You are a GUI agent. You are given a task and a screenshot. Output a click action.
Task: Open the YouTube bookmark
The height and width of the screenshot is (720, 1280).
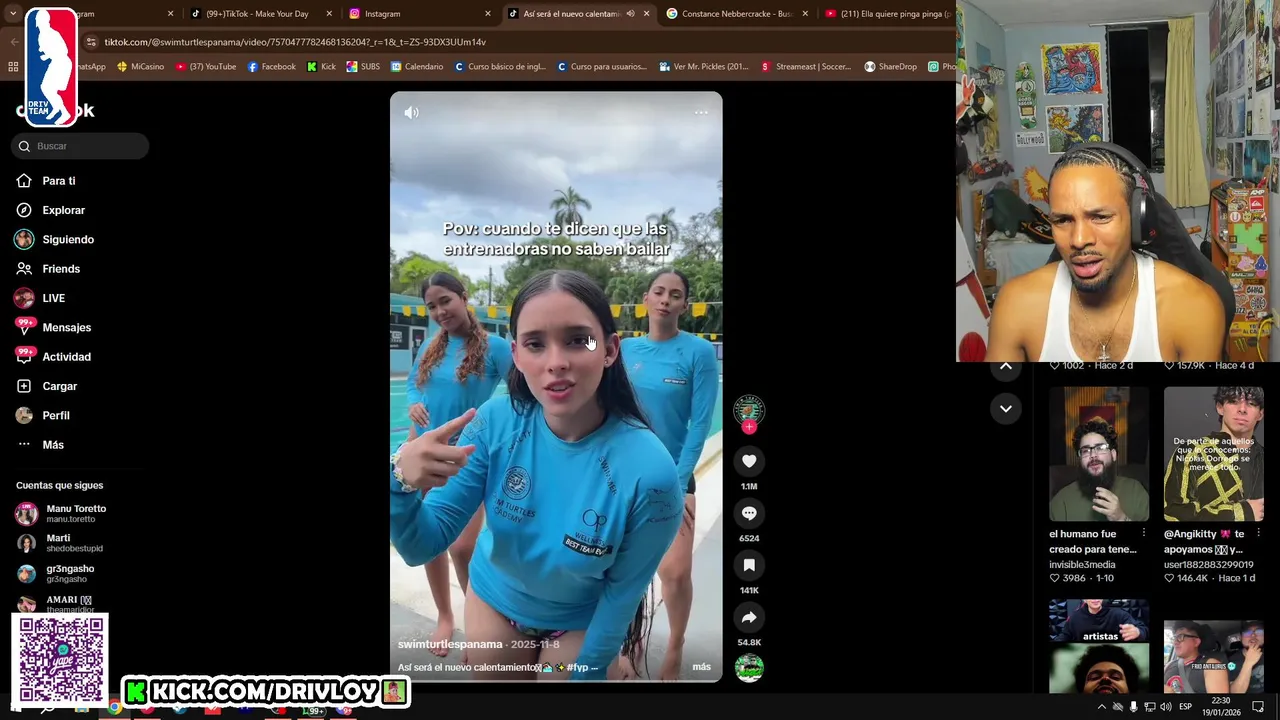(x=206, y=67)
